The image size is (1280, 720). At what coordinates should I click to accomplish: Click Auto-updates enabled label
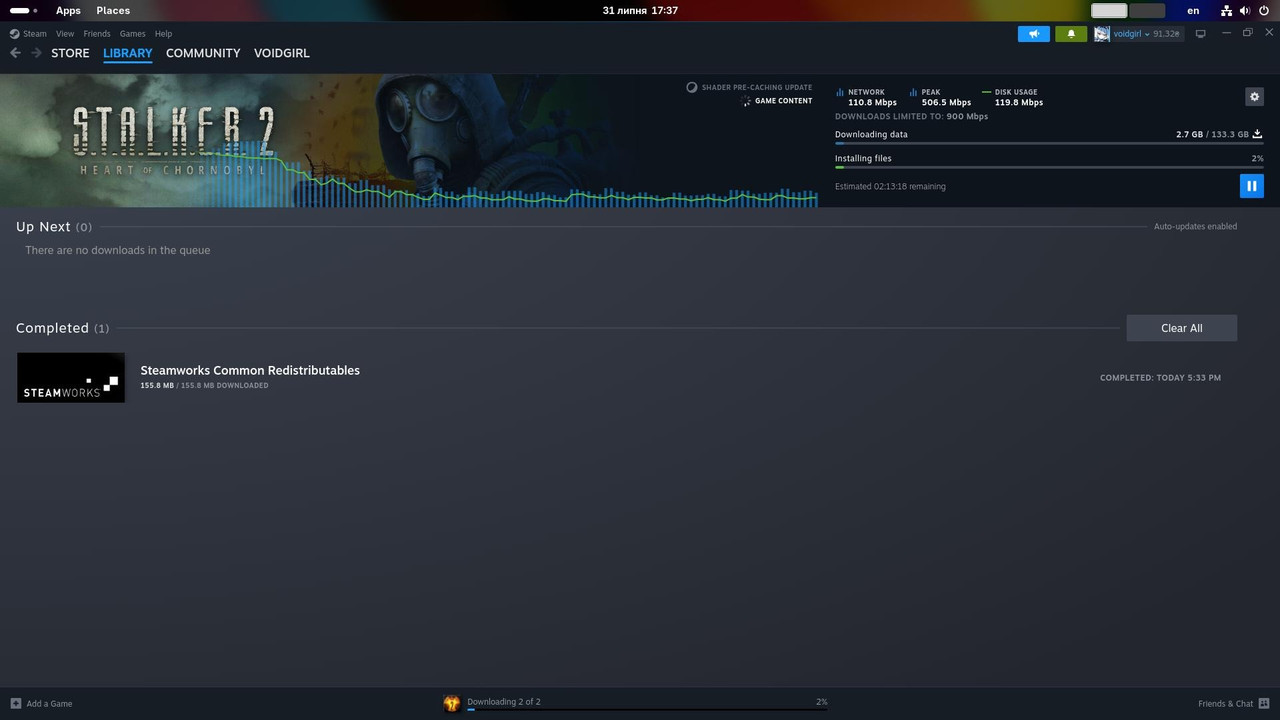point(1195,227)
